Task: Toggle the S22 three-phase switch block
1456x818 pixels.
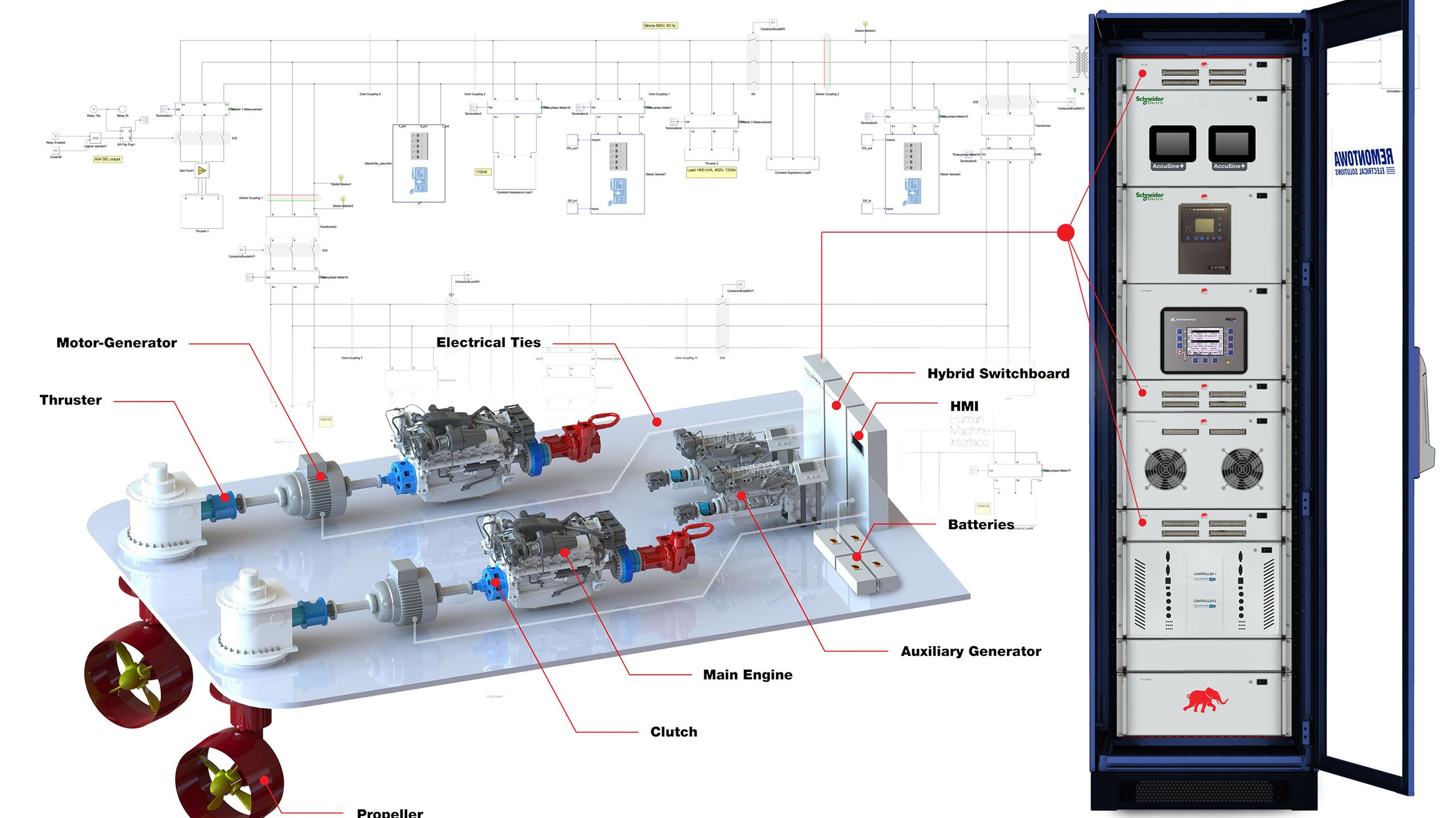Action: point(201,138)
